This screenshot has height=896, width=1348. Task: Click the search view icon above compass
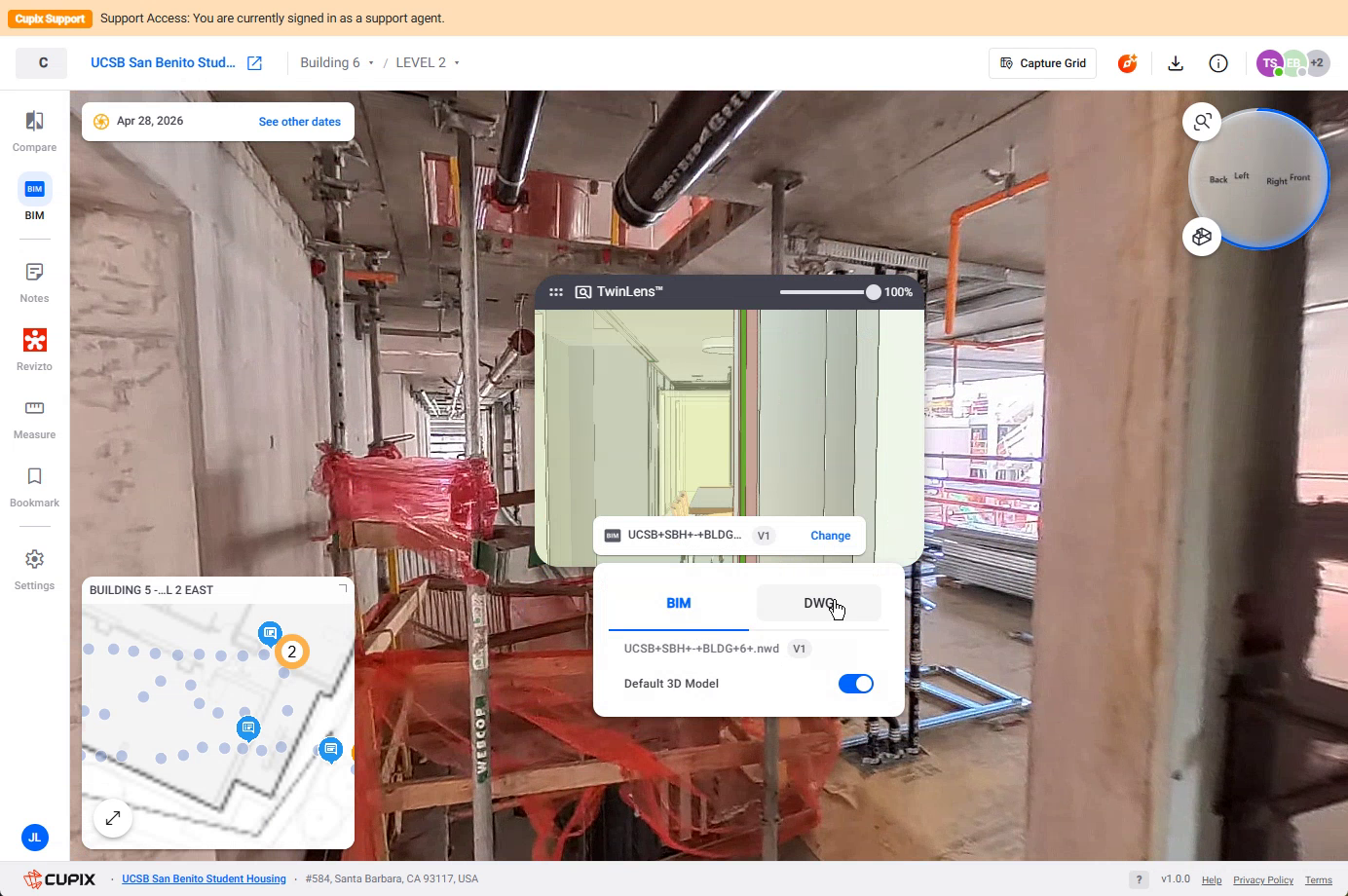click(1202, 122)
